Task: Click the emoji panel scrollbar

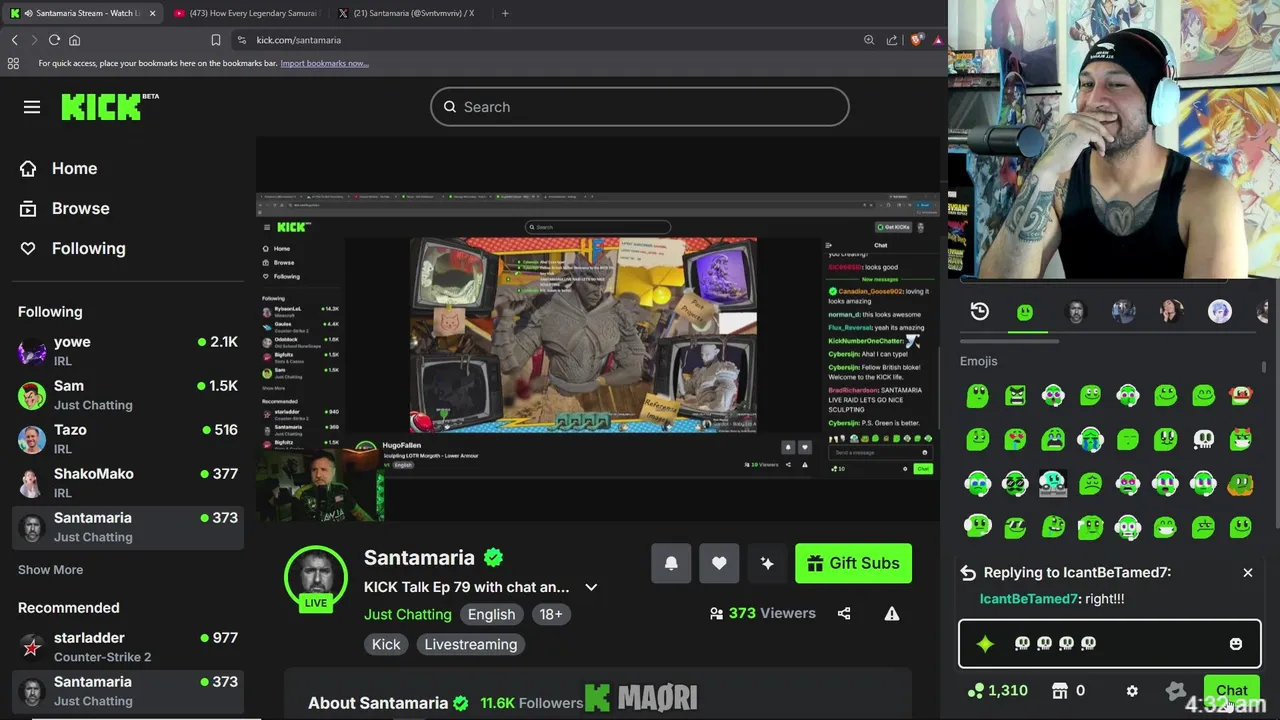Action: pyautogui.click(x=1265, y=368)
